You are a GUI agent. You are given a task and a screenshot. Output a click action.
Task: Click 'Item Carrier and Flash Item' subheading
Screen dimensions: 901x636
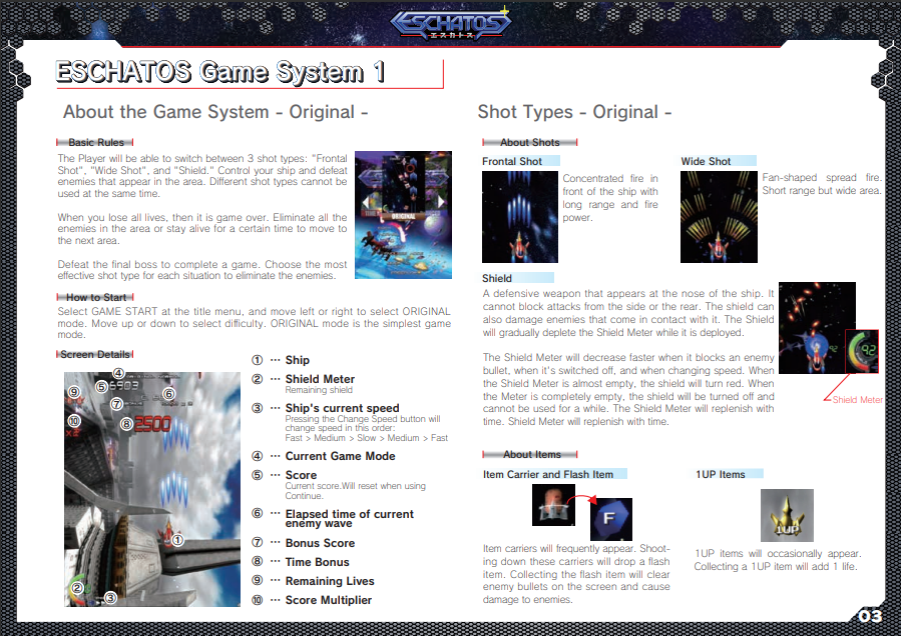(548, 475)
